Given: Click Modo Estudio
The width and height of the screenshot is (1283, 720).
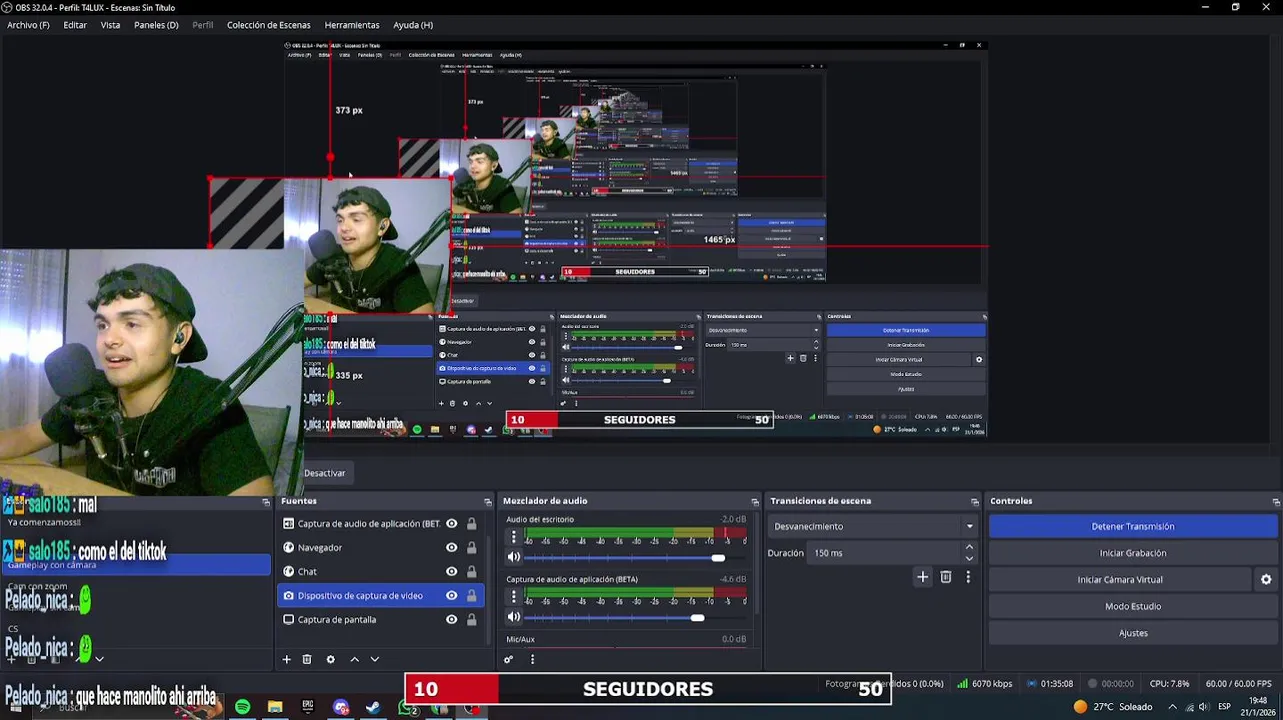Looking at the screenshot, I should [1133, 606].
